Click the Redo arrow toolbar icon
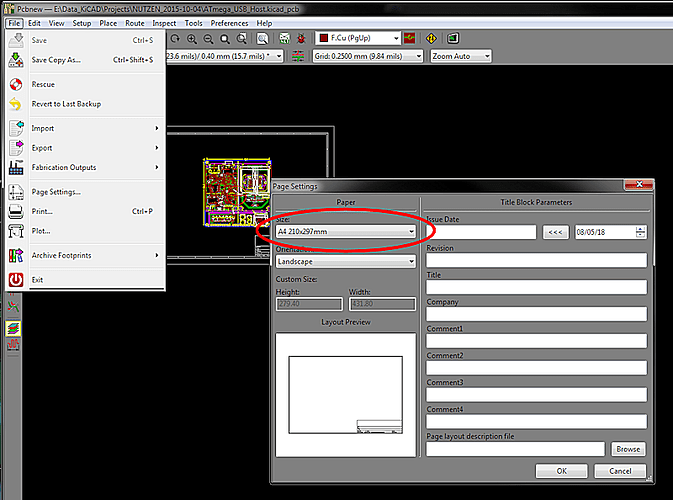 point(175,39)
